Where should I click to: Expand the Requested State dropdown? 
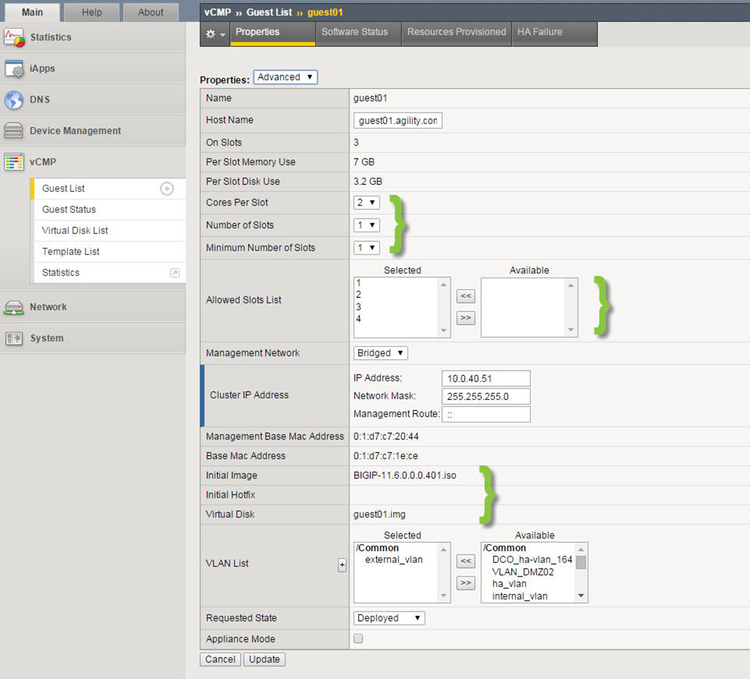point(389,618)
